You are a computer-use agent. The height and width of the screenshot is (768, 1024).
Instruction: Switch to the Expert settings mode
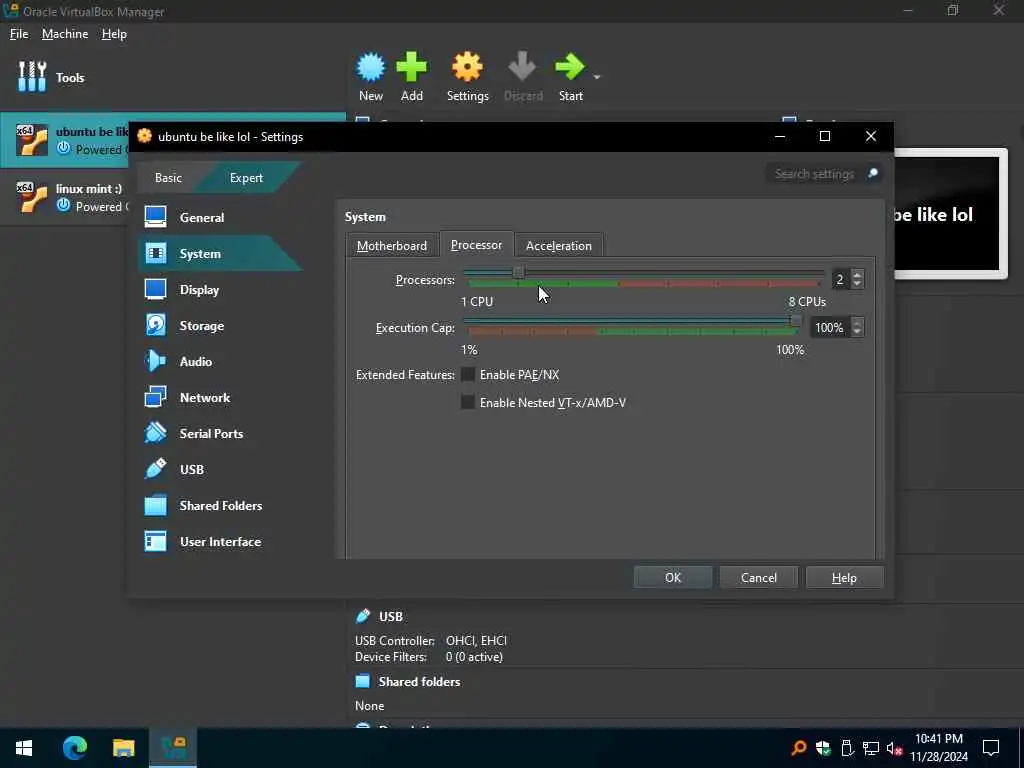coord(246,178)
